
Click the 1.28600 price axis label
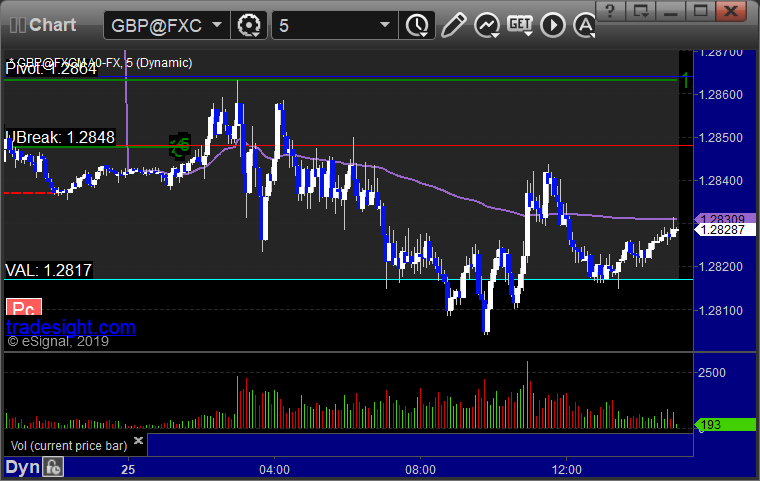click(721, 95)
